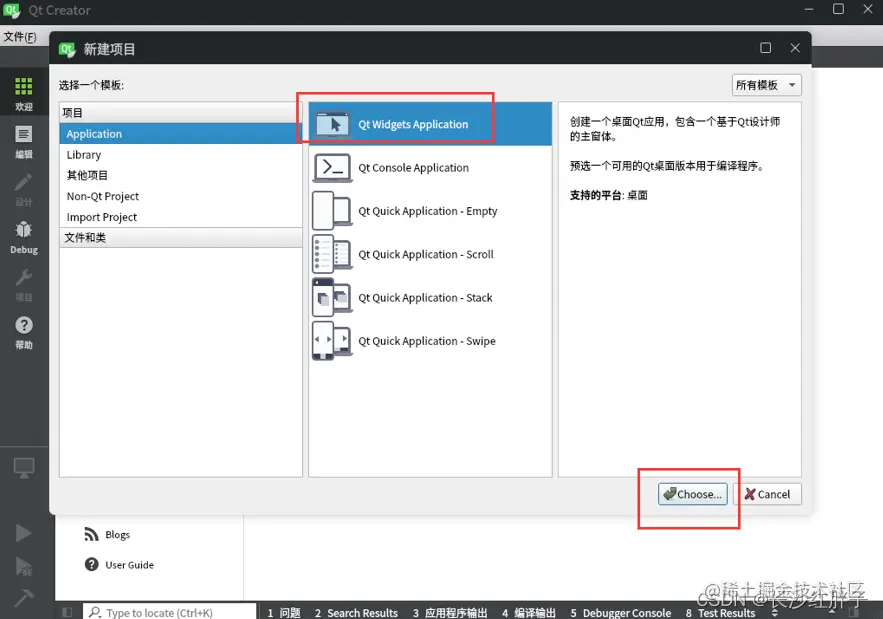Image resolution: width=883 pixels, height=619 pixels.
Task: Close the 新建项目 dialog
Action: [x=795, y=48]
